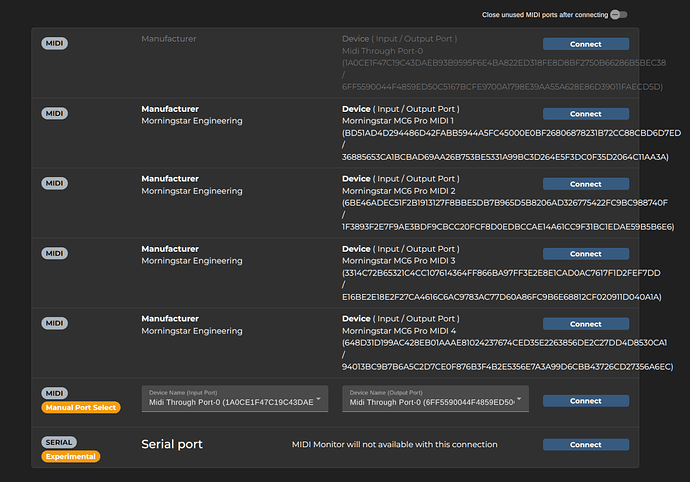Click the orange Experimental badge
Viewport: 690px width, 482px height.
(69, 457)
